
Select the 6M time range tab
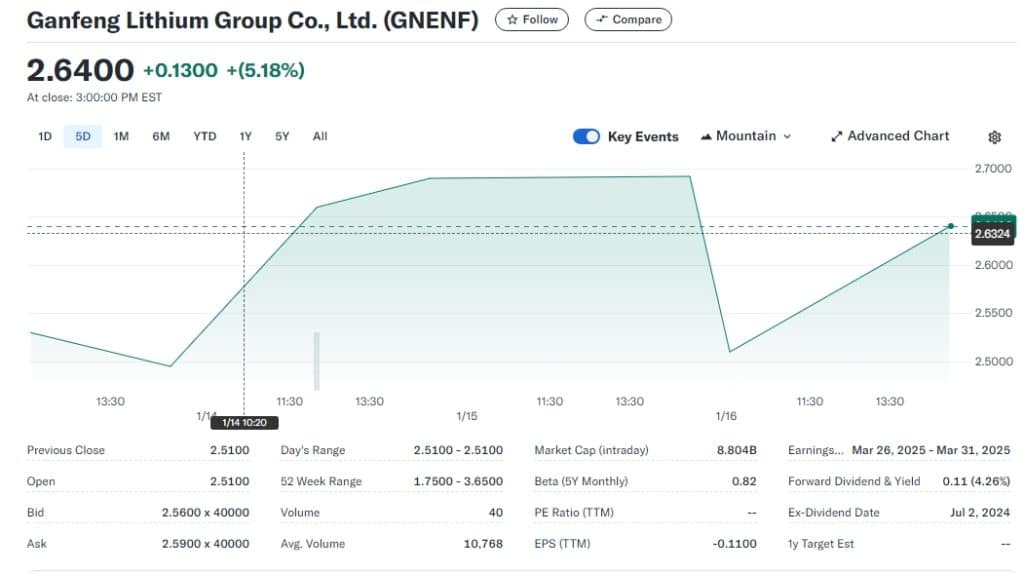coord(161,137)
